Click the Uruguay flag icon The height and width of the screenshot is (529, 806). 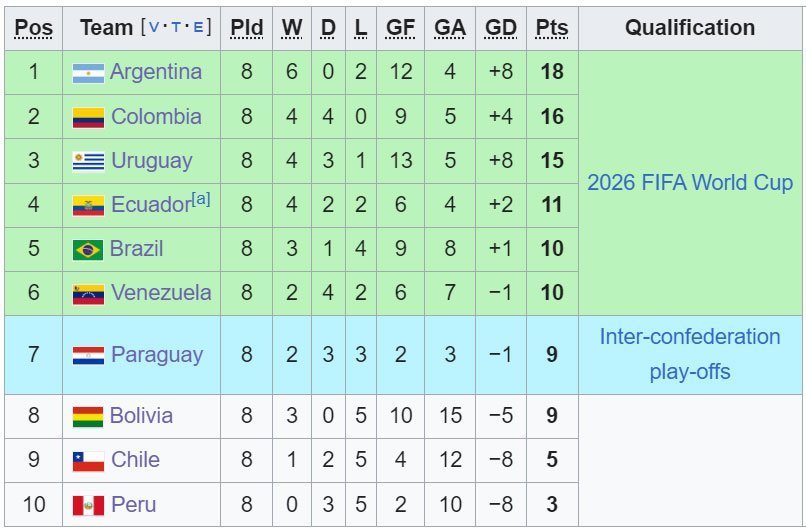(88, 161)
